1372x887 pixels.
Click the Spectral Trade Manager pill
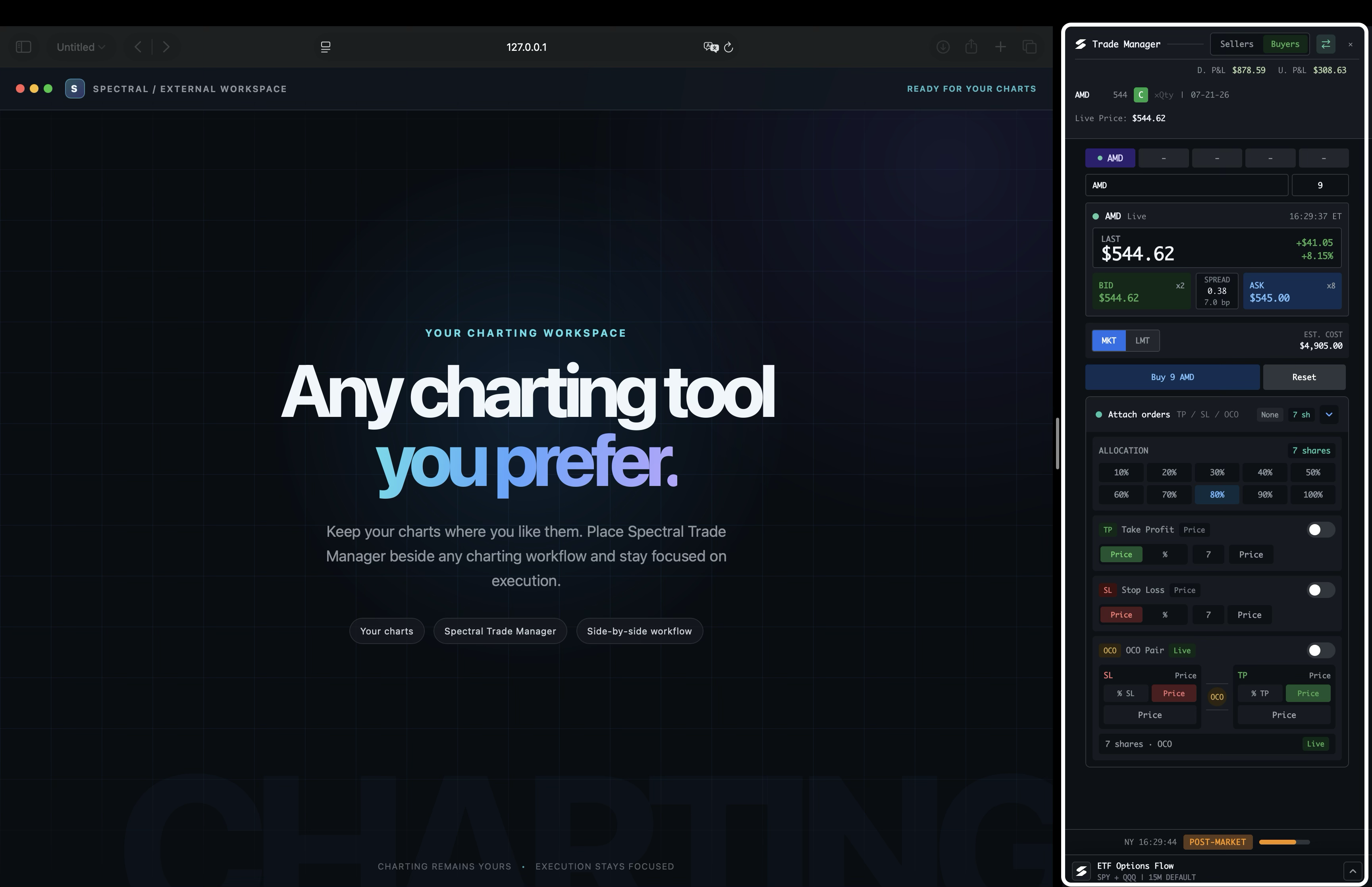[x=500, y=631]
